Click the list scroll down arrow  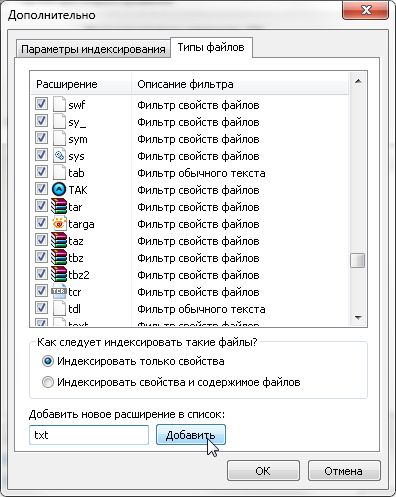[358, 317]
